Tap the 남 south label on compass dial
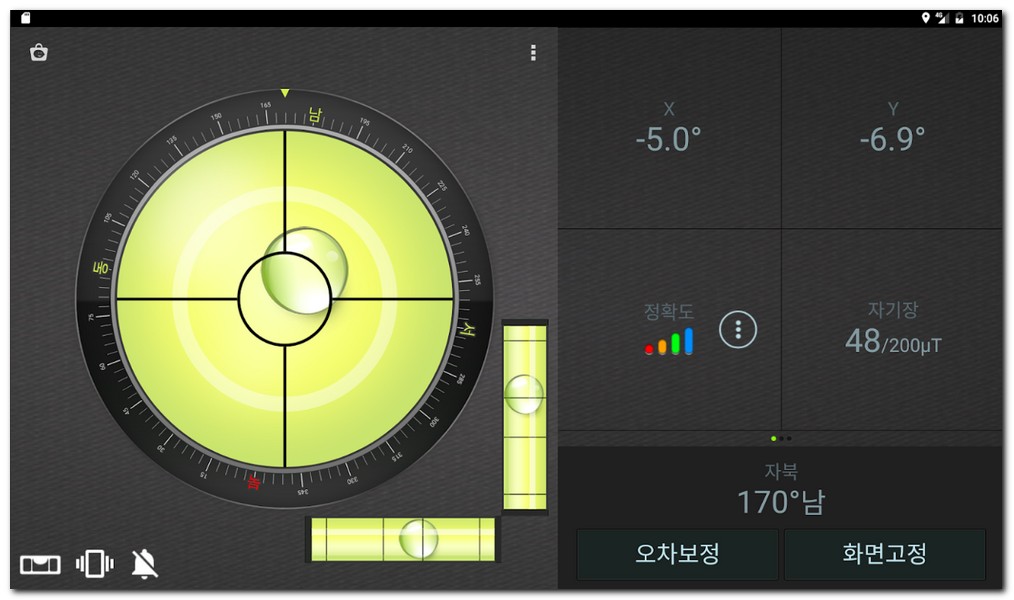This screenshot has height=600, width=1014. click(x=314, y=115)
